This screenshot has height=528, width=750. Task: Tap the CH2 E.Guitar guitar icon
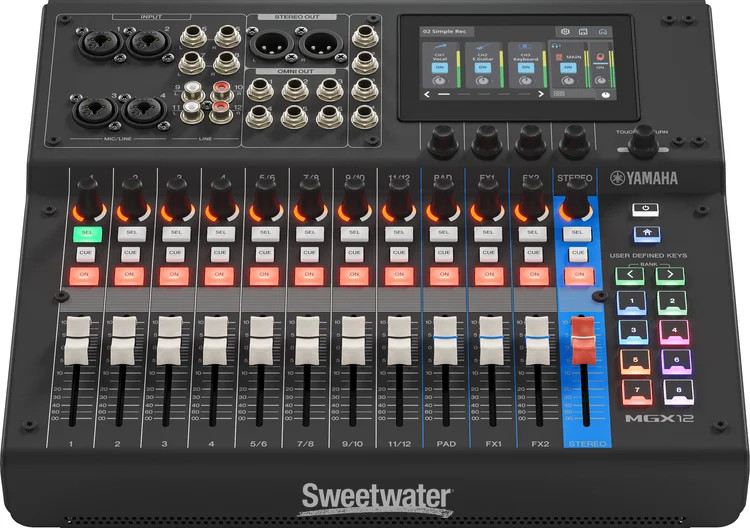coord(483,46)
